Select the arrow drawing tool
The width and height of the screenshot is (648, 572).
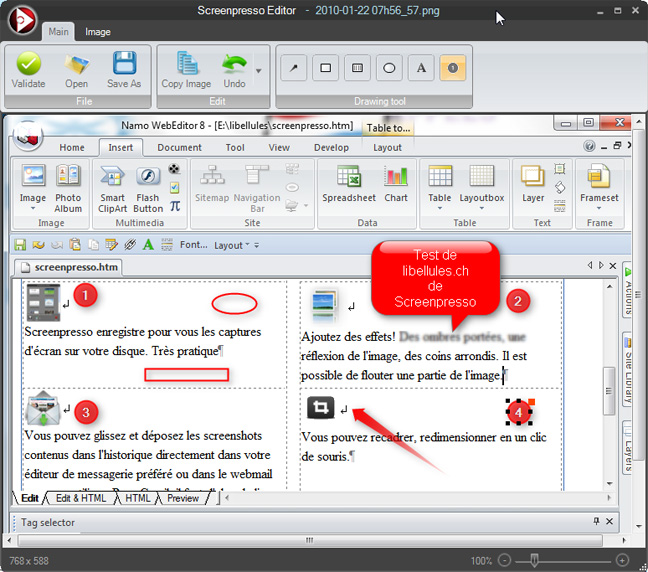pos(294,68)
